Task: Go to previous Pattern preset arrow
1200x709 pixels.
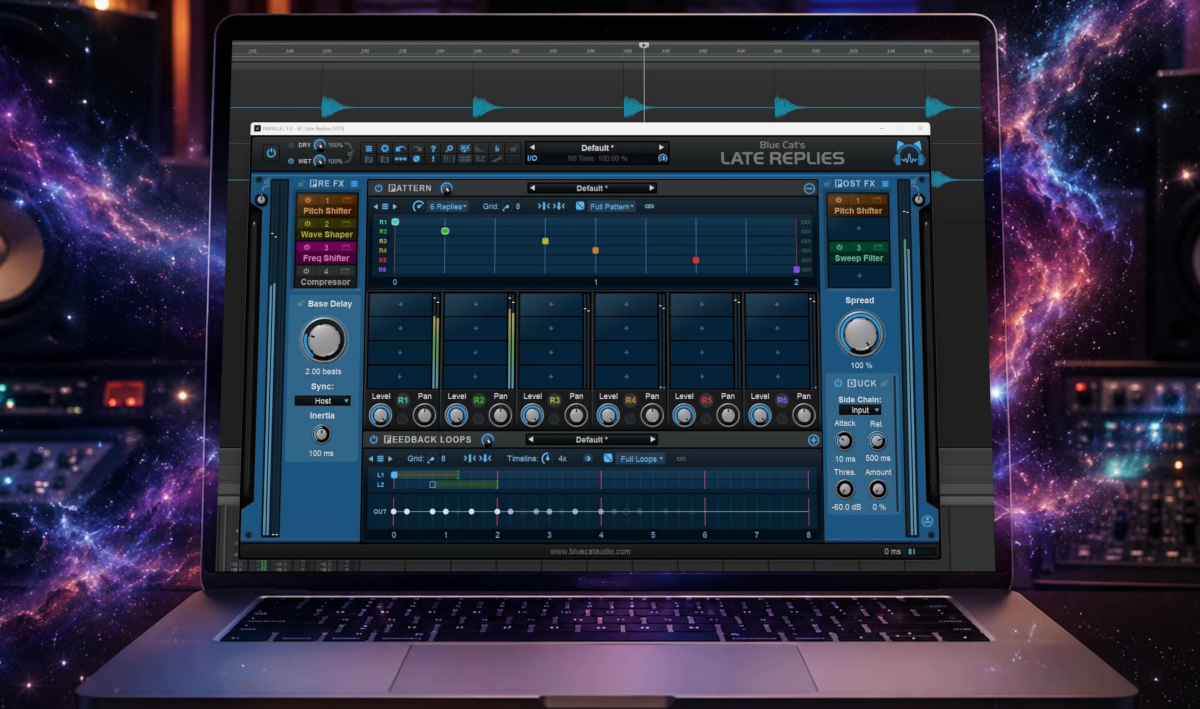Action: (532, 188)
